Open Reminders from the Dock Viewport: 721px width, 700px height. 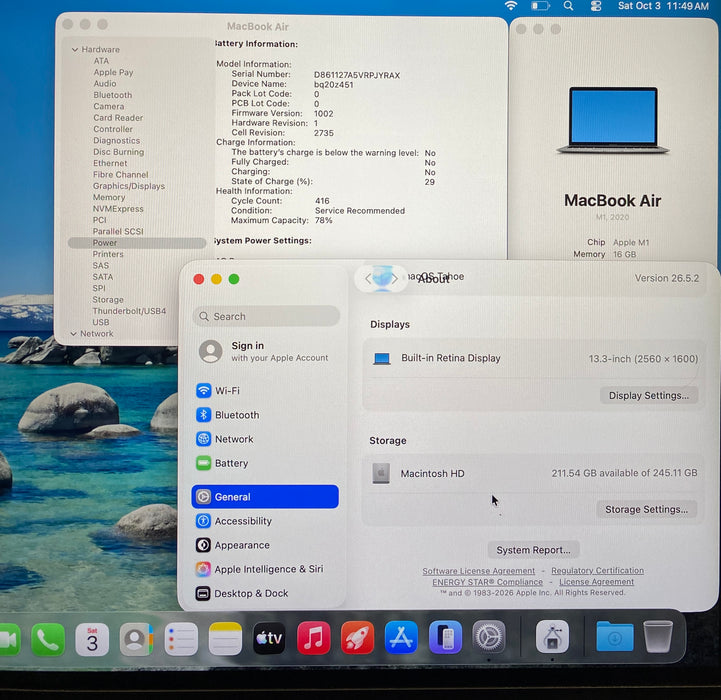coord(181,639)
